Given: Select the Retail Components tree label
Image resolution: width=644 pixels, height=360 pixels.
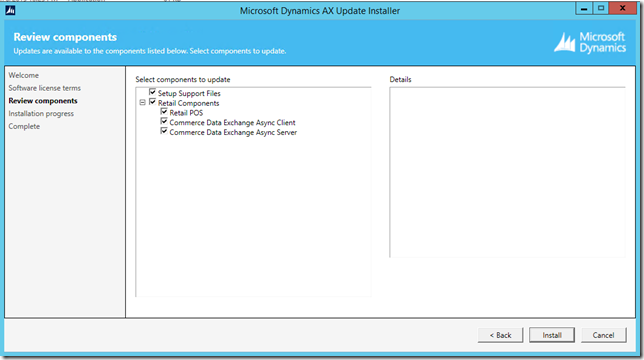Looking at the screenshot, I should (189, 103).
